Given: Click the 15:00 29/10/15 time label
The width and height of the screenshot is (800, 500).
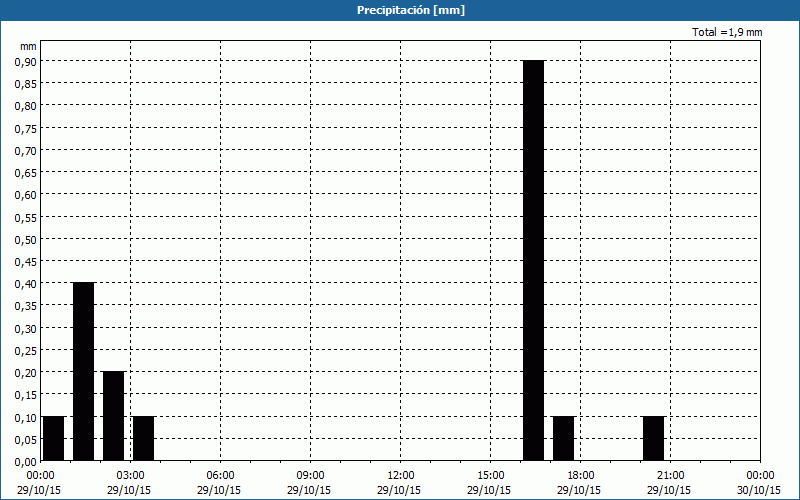Looking at the screenshot, I should (x=489, y=483).
